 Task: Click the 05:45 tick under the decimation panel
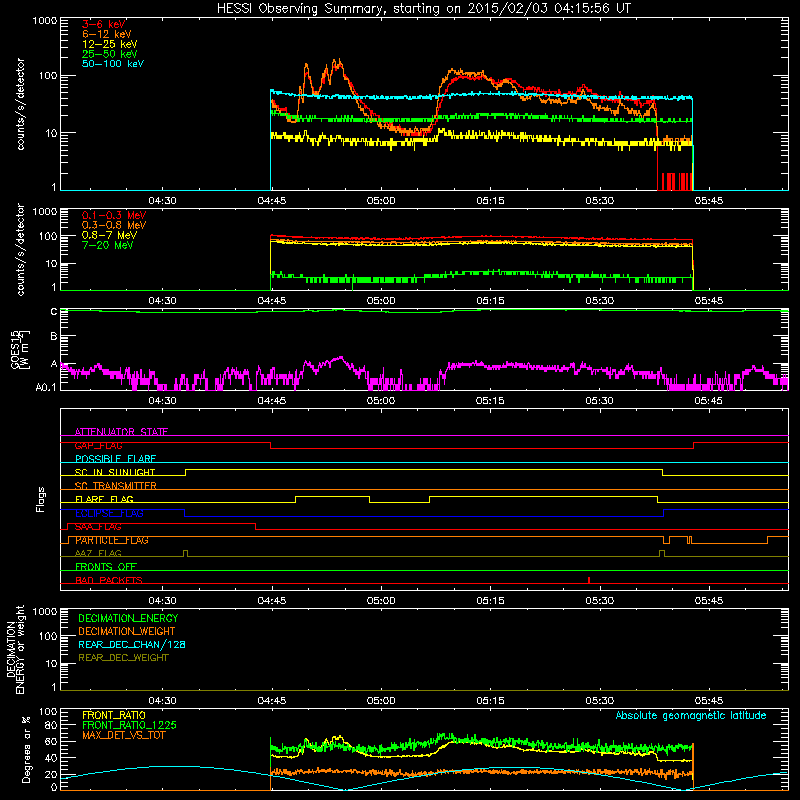tap(708, 701)
